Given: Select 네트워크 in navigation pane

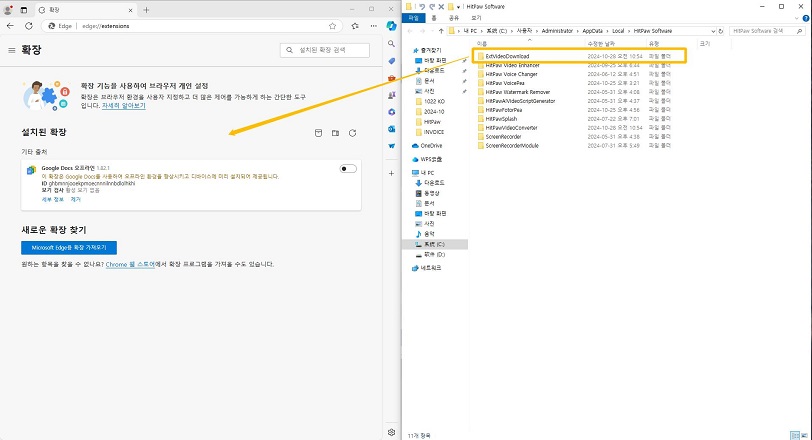Looking at the screenshot, I should pyautogui.click(x=427, y=268).
